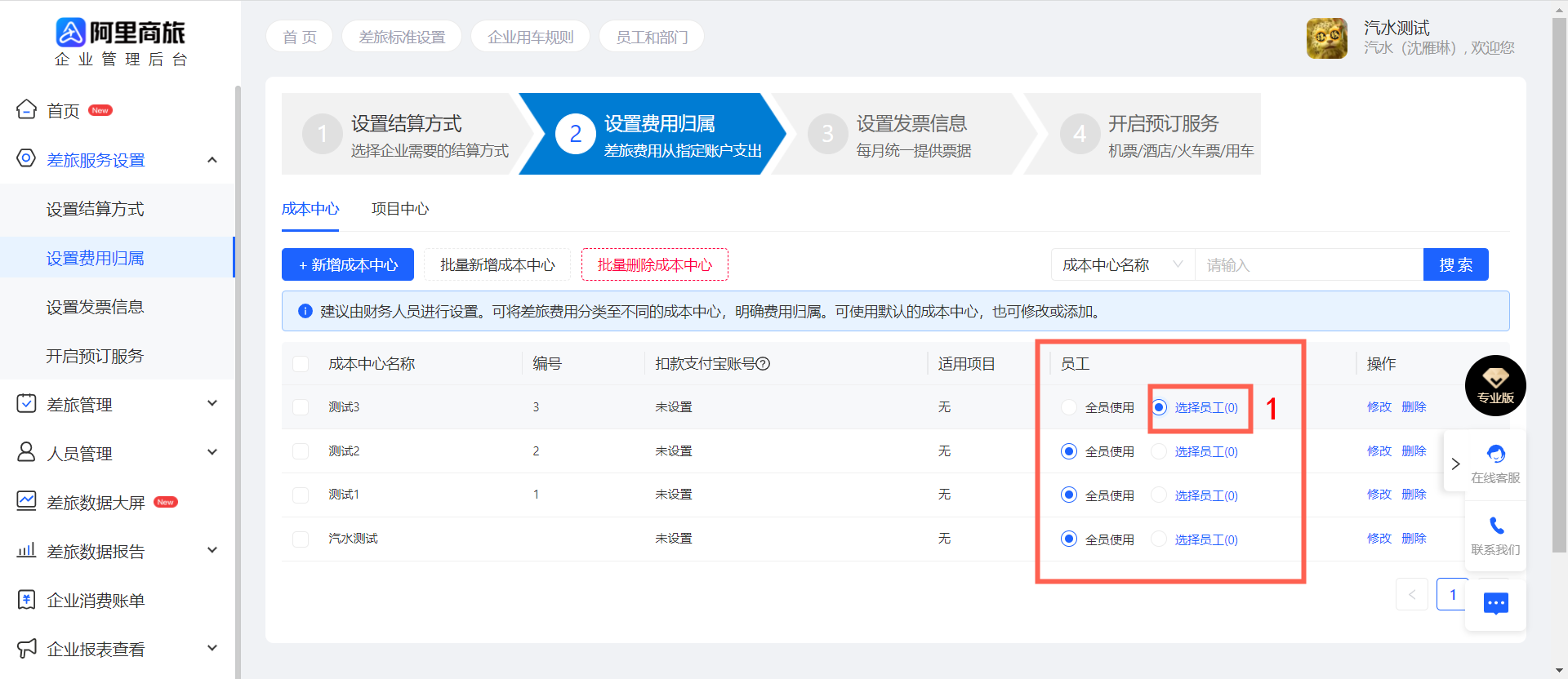1568x679 pixels.
Task: Toggle the select-all checkbox in table header
Action: point(301,364)
